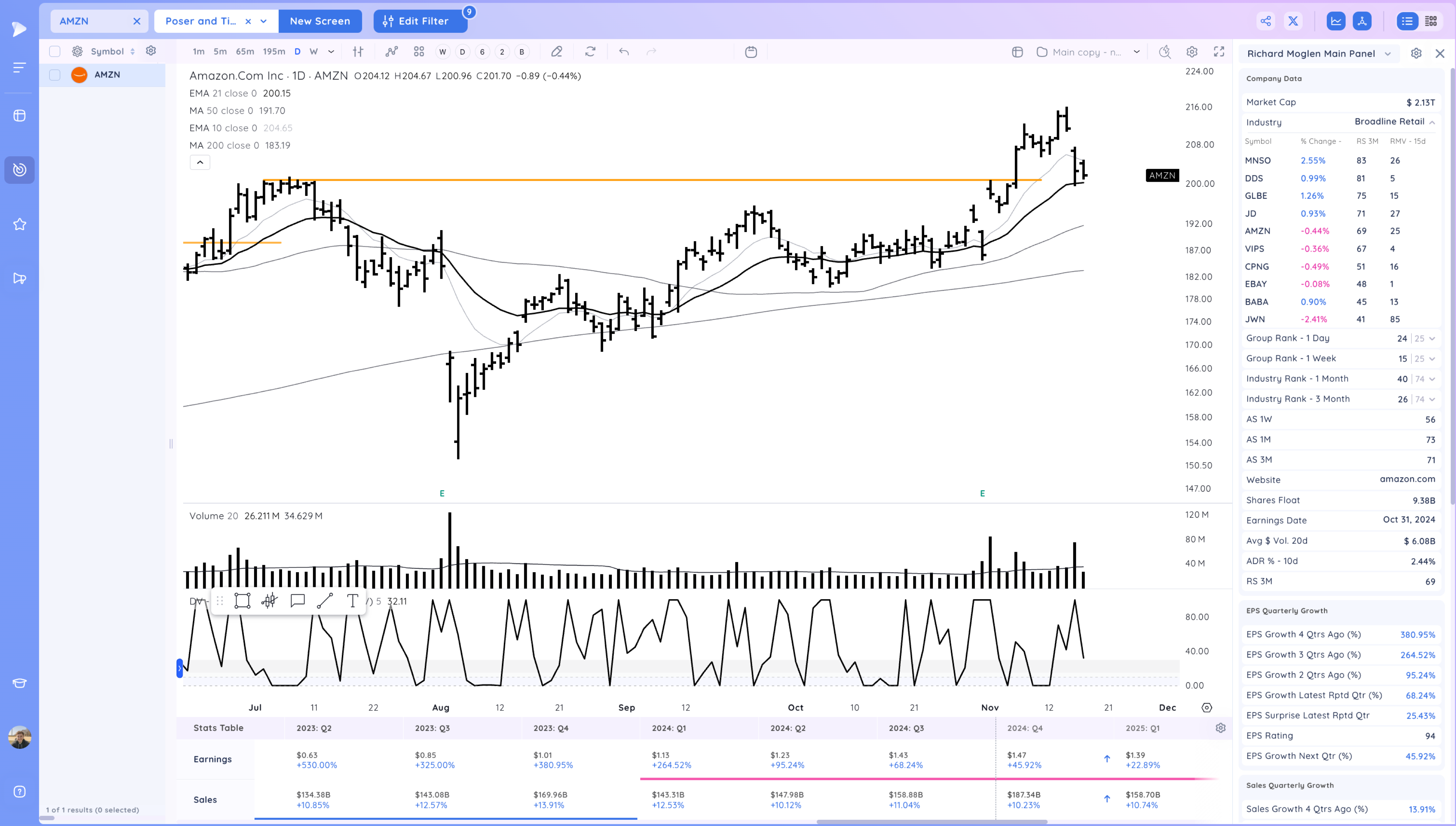Screen dimensions: 1456x826
Task: Expand Industry Rank - 3 Month row
Action: [x=1432, y=400]
